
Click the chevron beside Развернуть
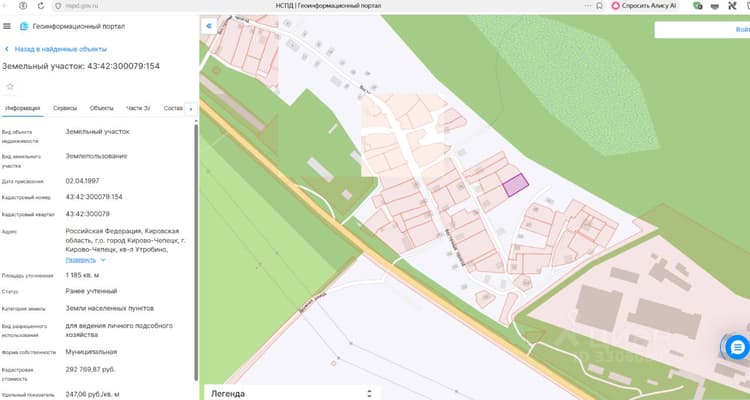coord(103,260)
